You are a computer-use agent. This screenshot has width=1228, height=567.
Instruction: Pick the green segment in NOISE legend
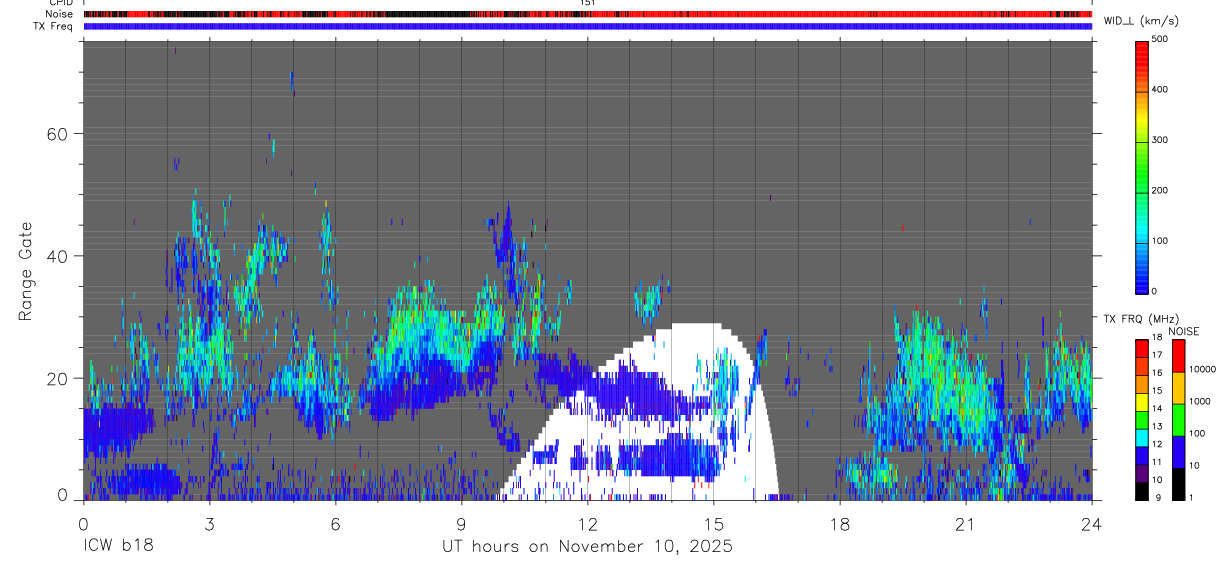(x=1178, y=420)
